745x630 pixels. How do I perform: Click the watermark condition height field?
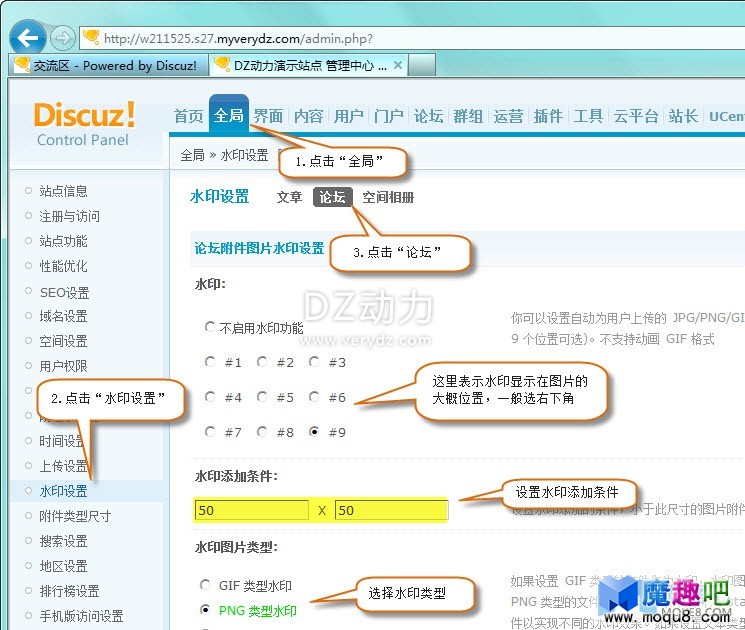(392, 510)
